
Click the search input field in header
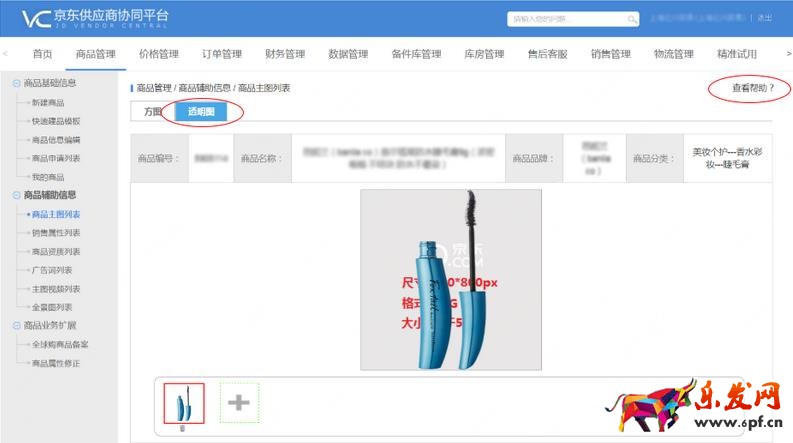pyautogui.click(x=567, y=19)
